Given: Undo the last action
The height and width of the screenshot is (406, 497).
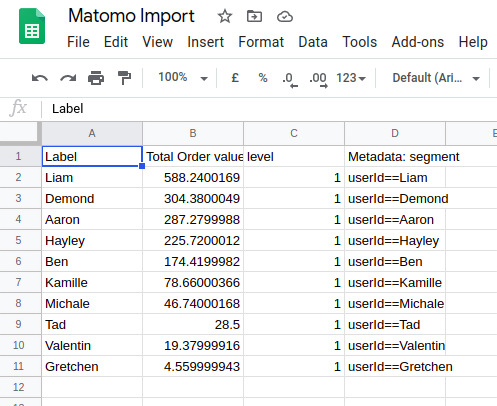Looking at the screenshot, I should [40, 78].
